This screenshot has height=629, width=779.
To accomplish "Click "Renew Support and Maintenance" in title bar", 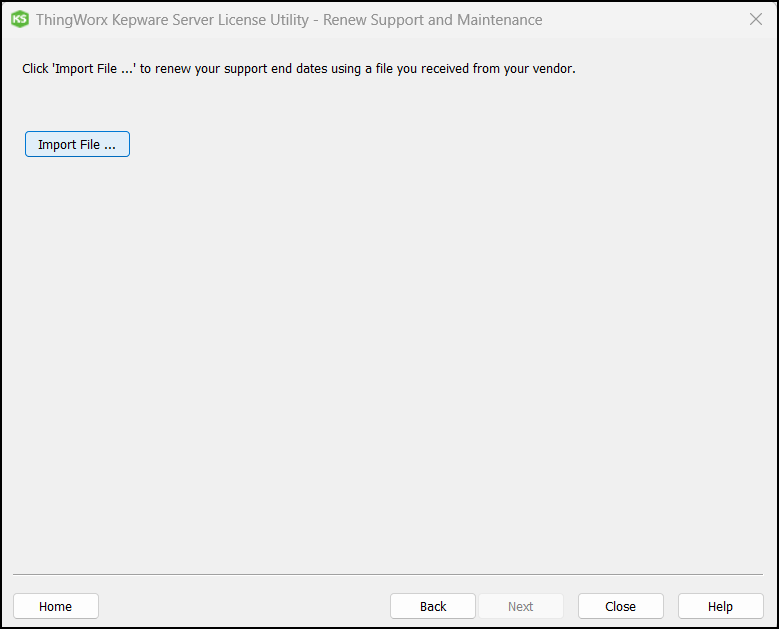I will click(x=433, y=20).
